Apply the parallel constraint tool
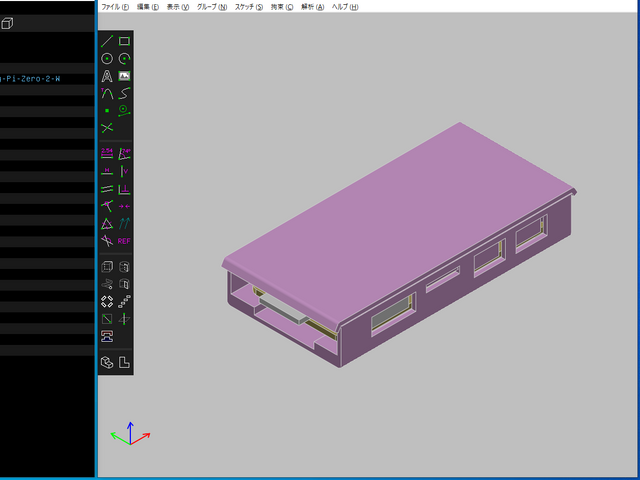This screenshot has height=480, width=640. pyautogui.click(x=107, y=188)
